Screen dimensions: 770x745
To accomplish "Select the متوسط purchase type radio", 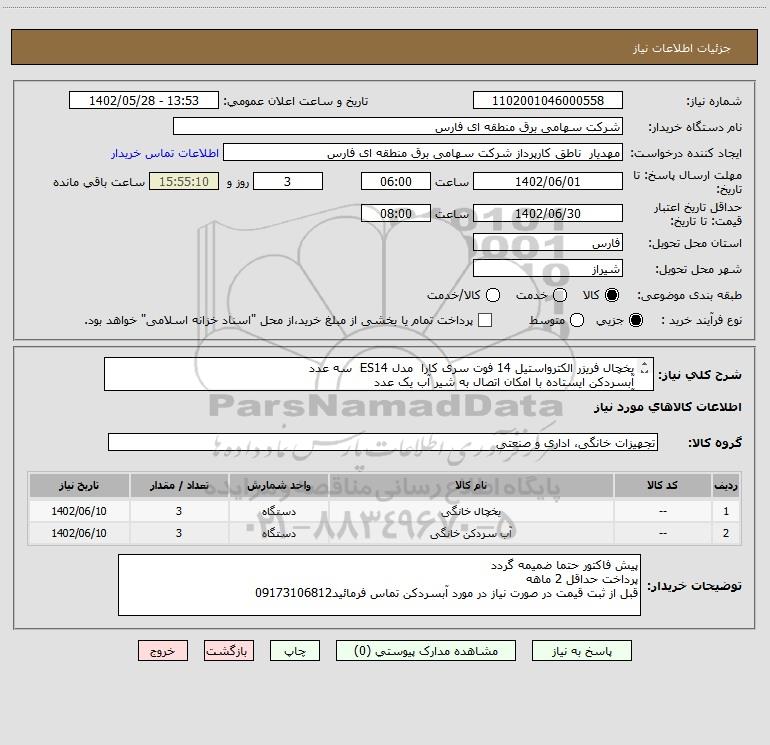I will coord(577,320).
